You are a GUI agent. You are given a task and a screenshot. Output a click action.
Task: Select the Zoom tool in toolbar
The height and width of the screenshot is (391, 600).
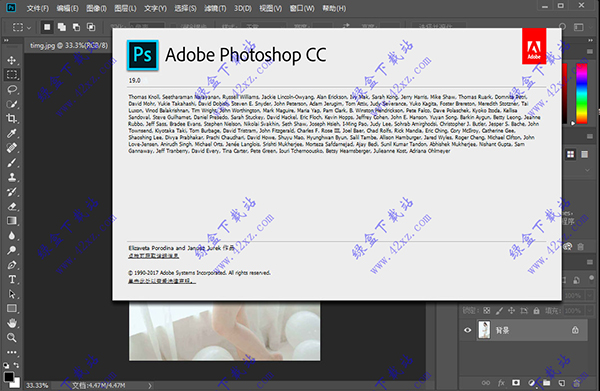click(x=12, y=337)
